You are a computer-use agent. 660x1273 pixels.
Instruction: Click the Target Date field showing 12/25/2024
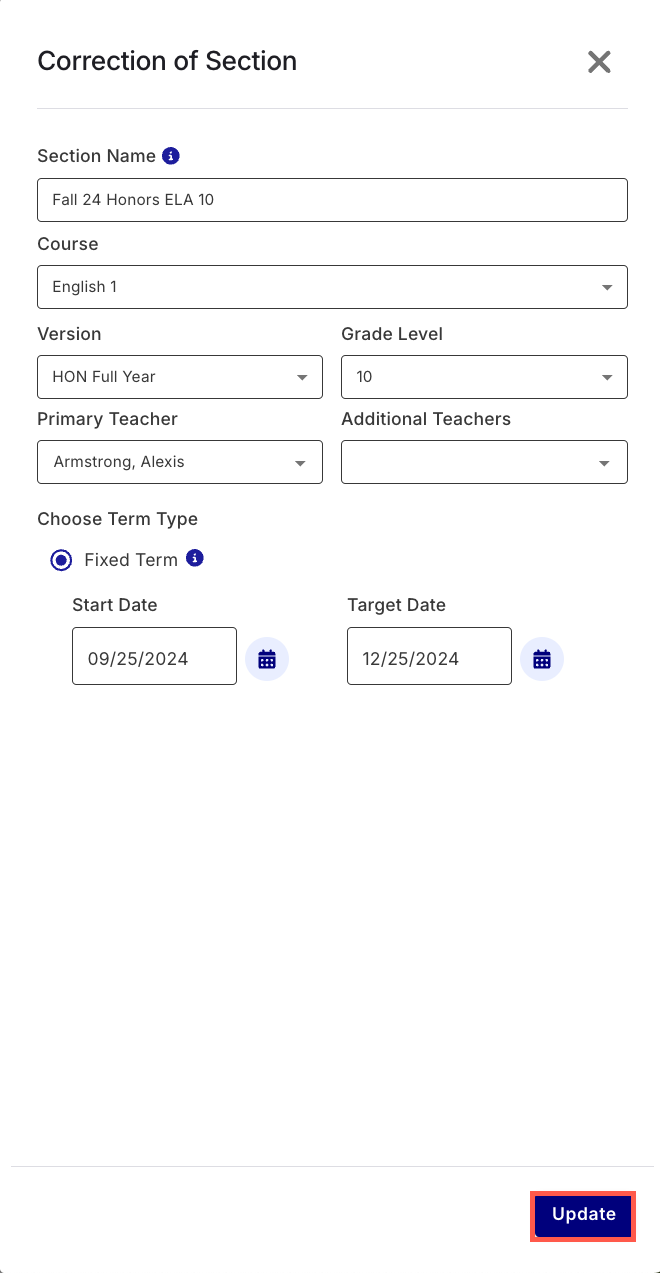click(429, 656)
